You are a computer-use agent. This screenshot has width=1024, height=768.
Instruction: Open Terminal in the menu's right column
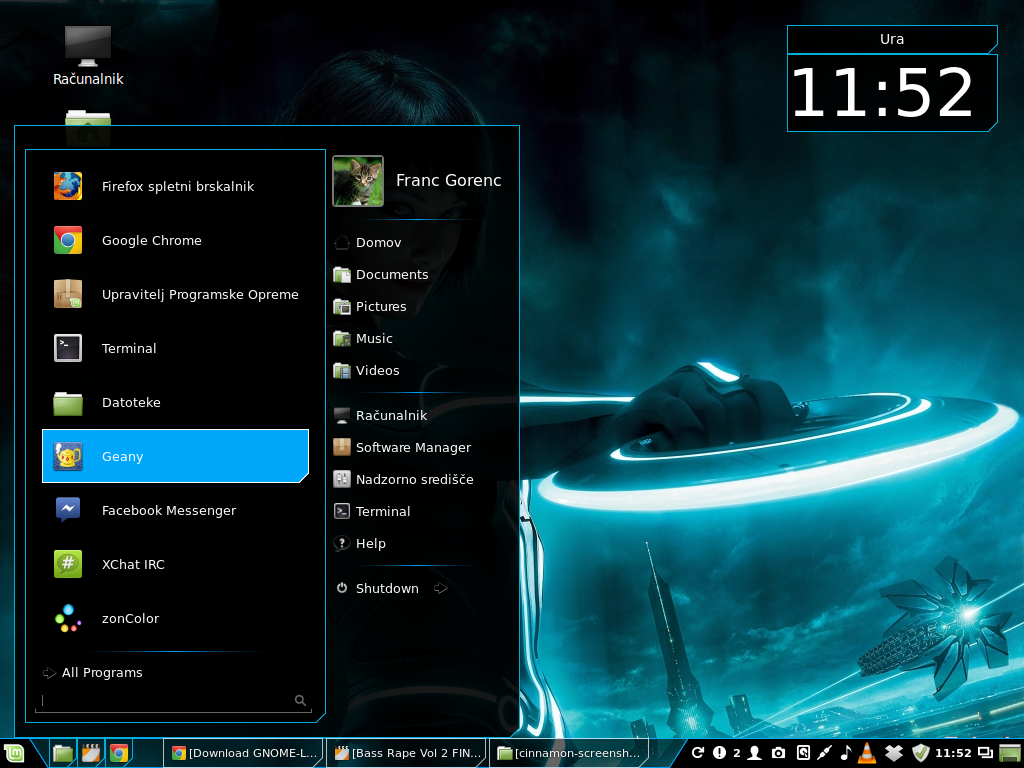(372, 511)
